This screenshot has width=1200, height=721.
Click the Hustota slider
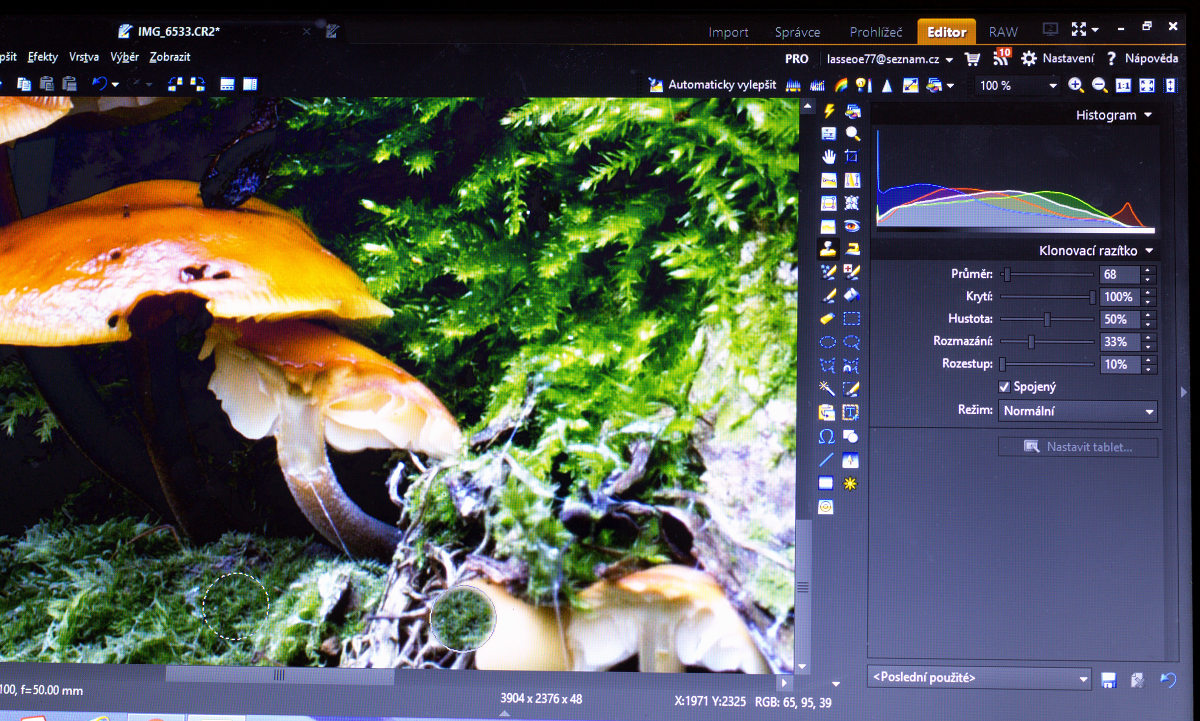(x=1047, y=320)
